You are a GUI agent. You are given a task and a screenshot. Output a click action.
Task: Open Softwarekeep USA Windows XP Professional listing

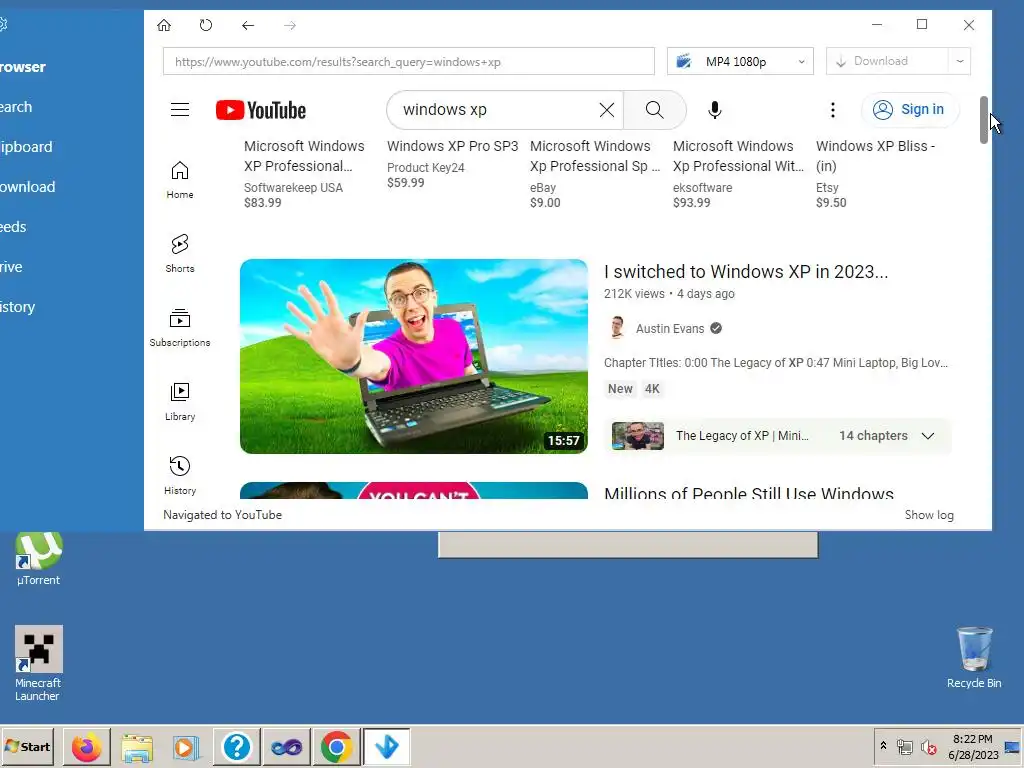[x=304, y=174]
